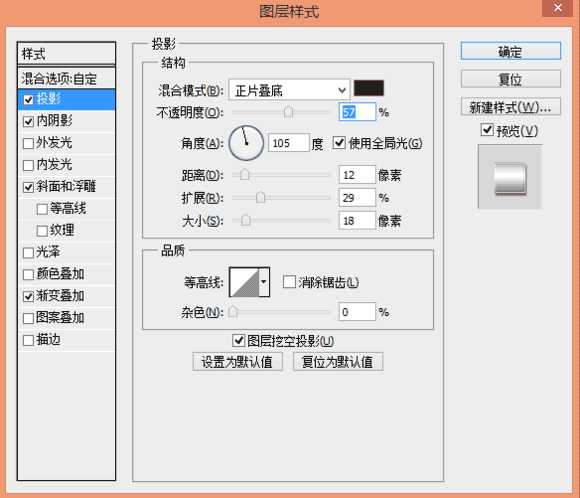Viewport: 580px width, 498px height.
Task: Click the 扩展 spread slider handle
Action: point(260,197)
